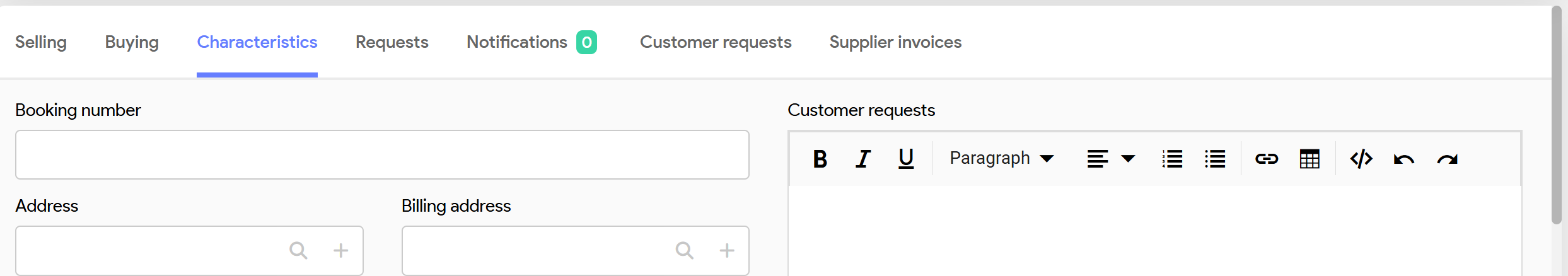Redo the last editor change

click(x=1448, y=159)
